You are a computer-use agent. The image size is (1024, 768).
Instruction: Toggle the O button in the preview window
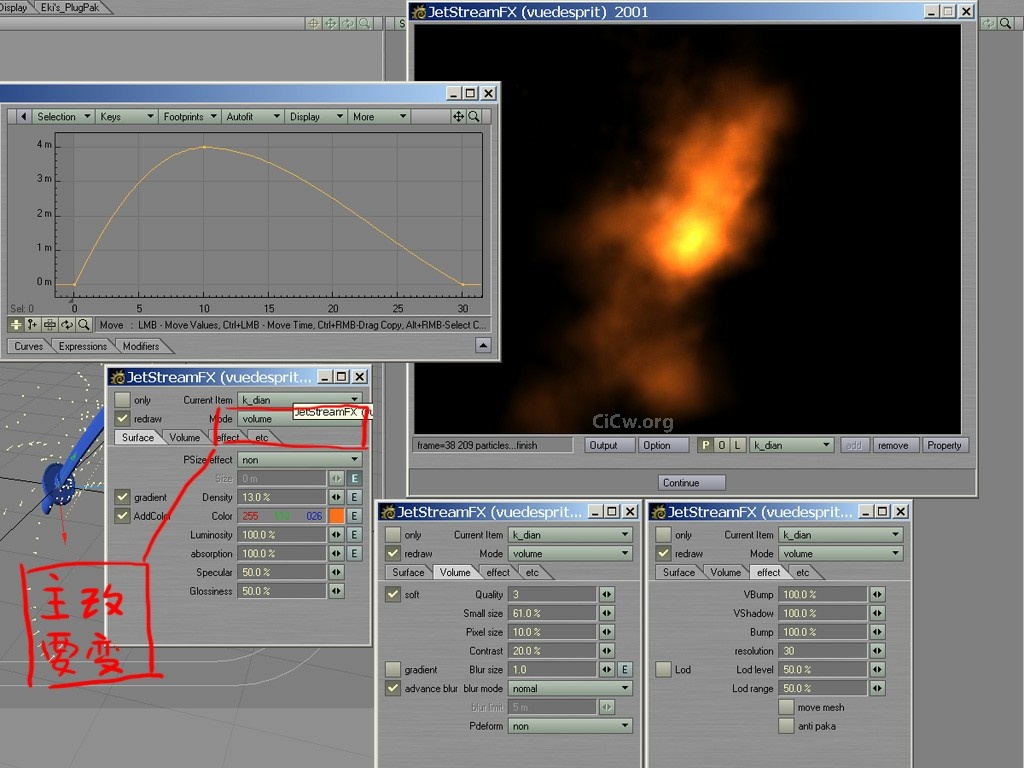point(722,445)
